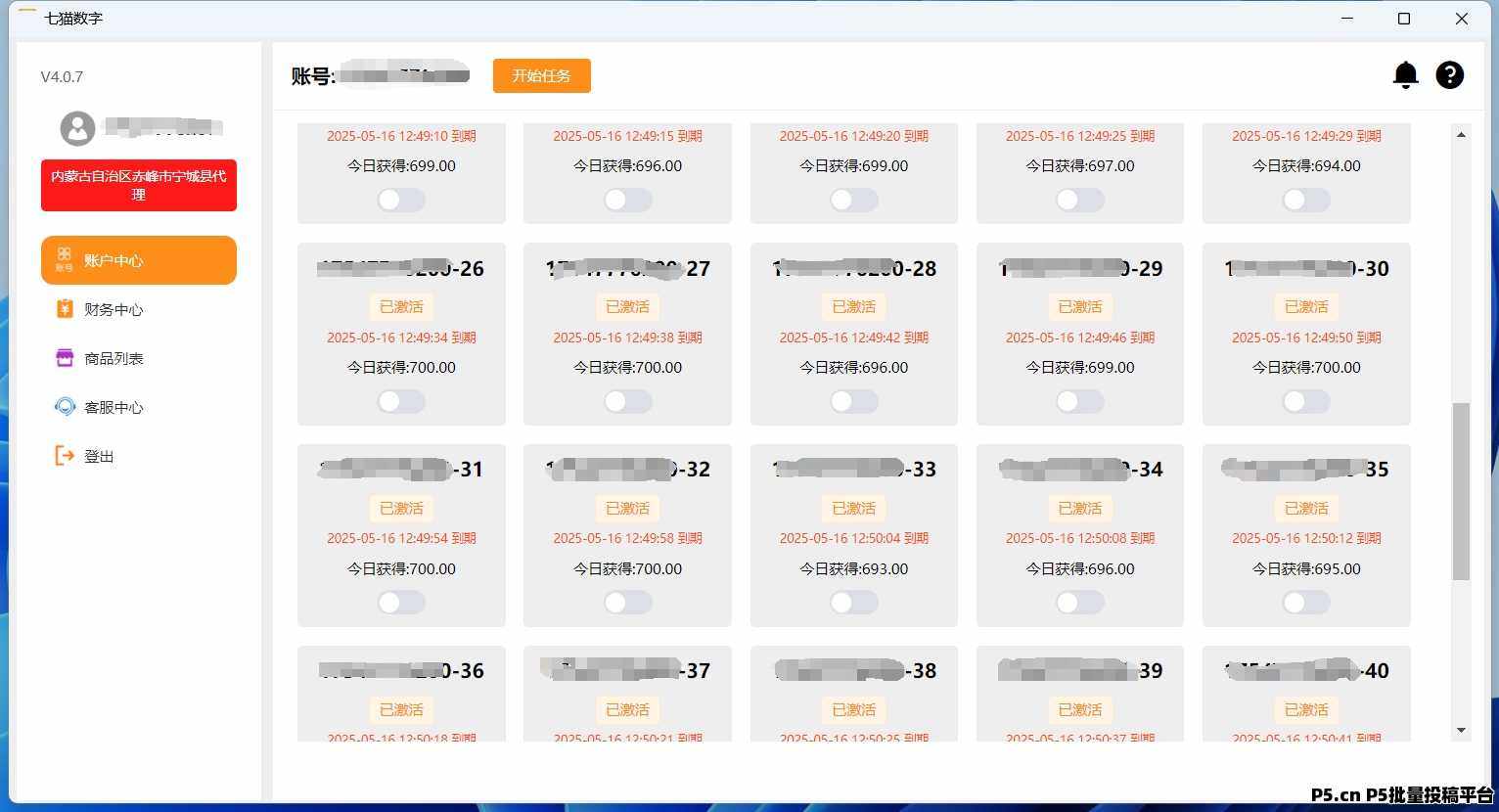Image resolution: width=1499 pixels, height=812 pixels.
Task: Click the 登出 logout arrow icon
Action: (x=65, y=456)
